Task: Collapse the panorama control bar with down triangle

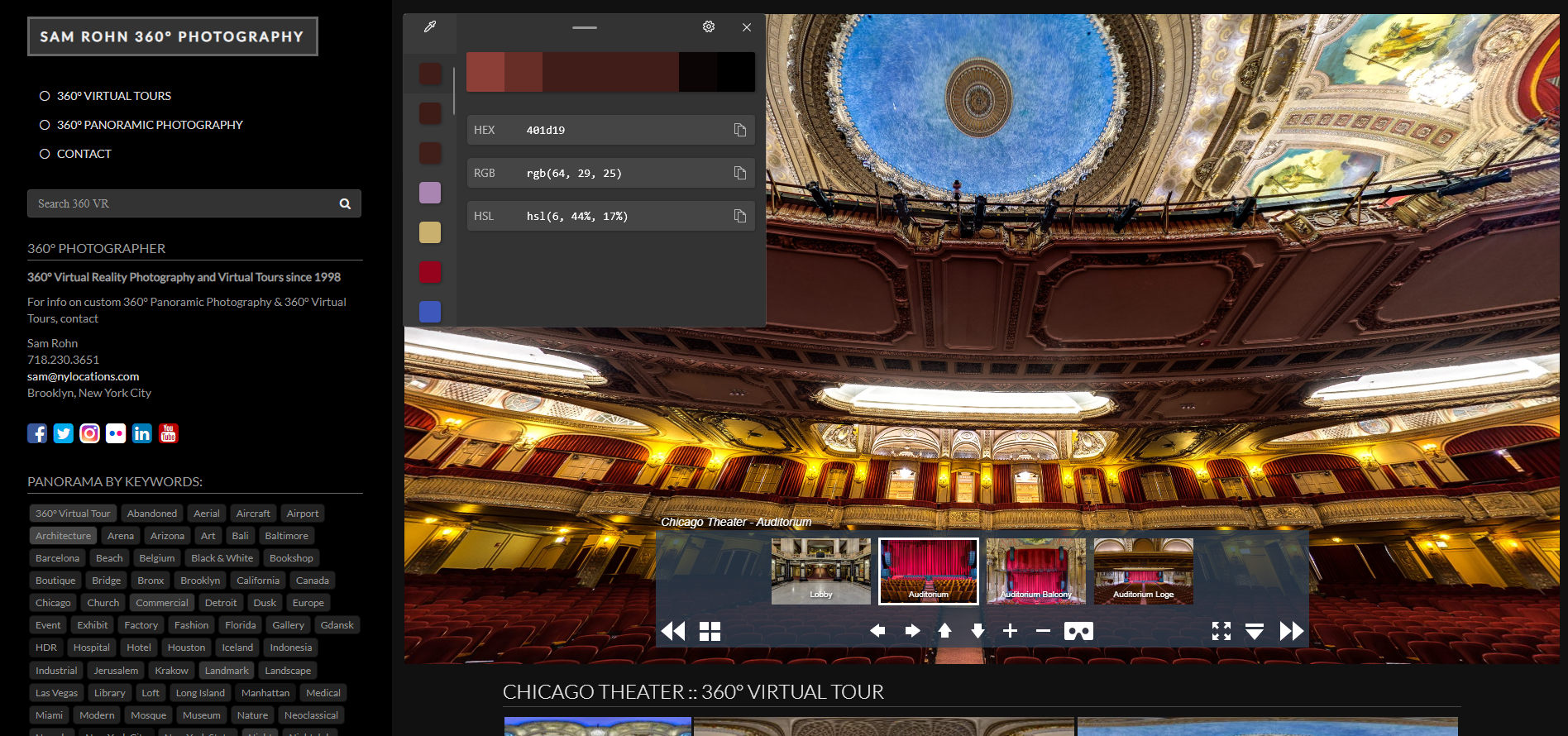Action: click(x=1254, y=632)
